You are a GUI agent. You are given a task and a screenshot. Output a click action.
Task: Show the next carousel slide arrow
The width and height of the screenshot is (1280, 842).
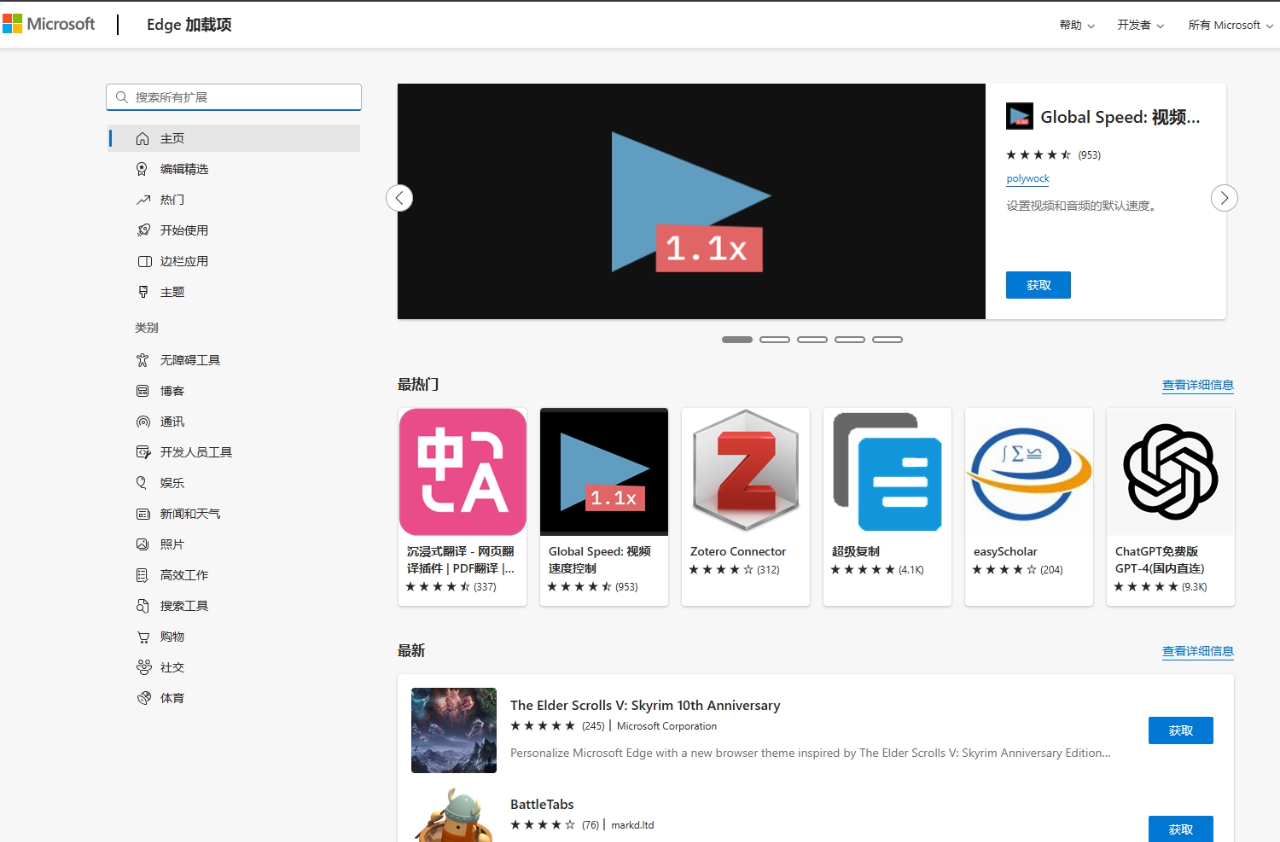tap(1224, 198)
